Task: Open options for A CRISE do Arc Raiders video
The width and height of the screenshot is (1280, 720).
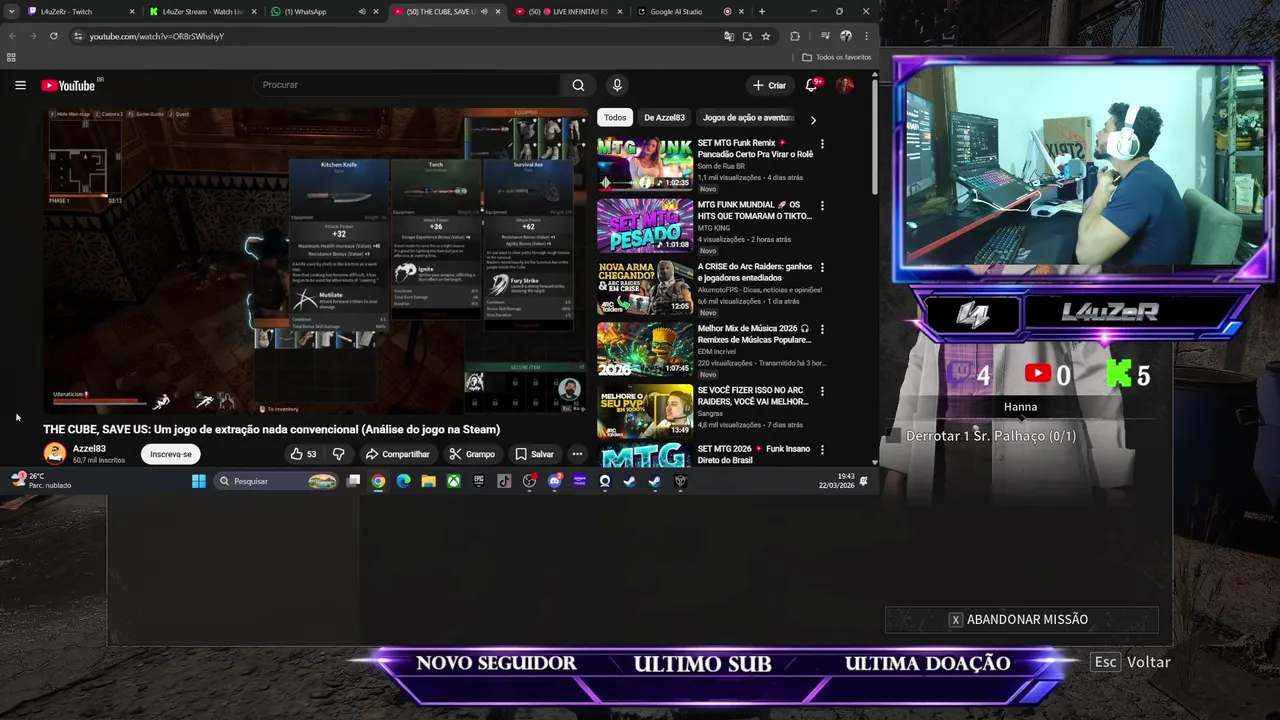Action: [822, 267]
